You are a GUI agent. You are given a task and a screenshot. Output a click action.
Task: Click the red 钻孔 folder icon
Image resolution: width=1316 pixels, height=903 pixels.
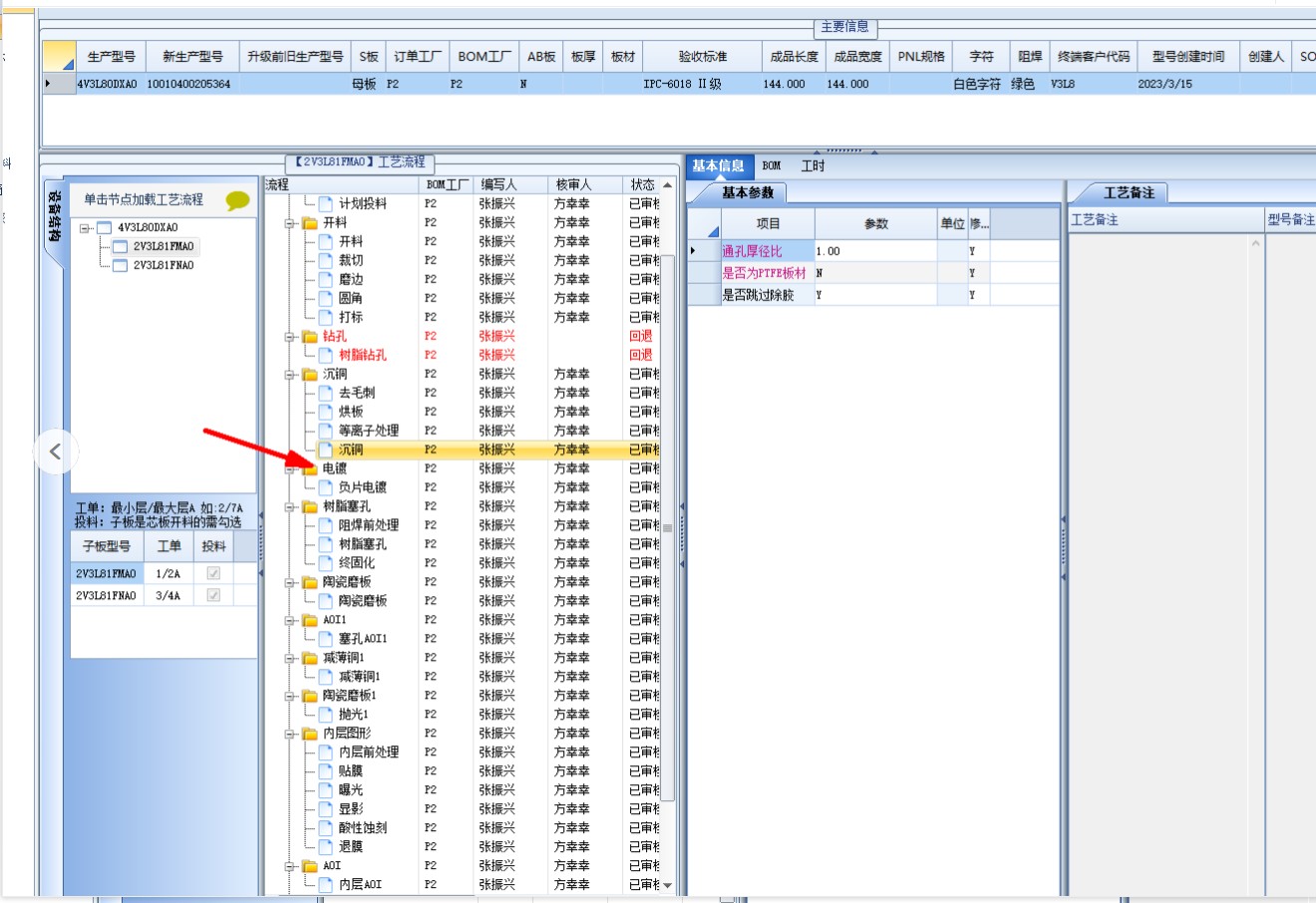point(310,337)
